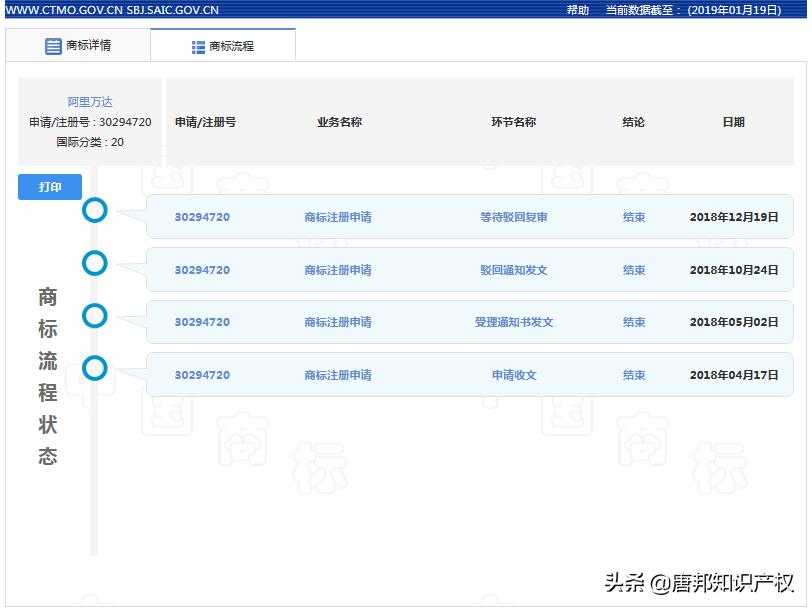
Task: Open the trademark name link 阿里万达
Action: [88, 101]
